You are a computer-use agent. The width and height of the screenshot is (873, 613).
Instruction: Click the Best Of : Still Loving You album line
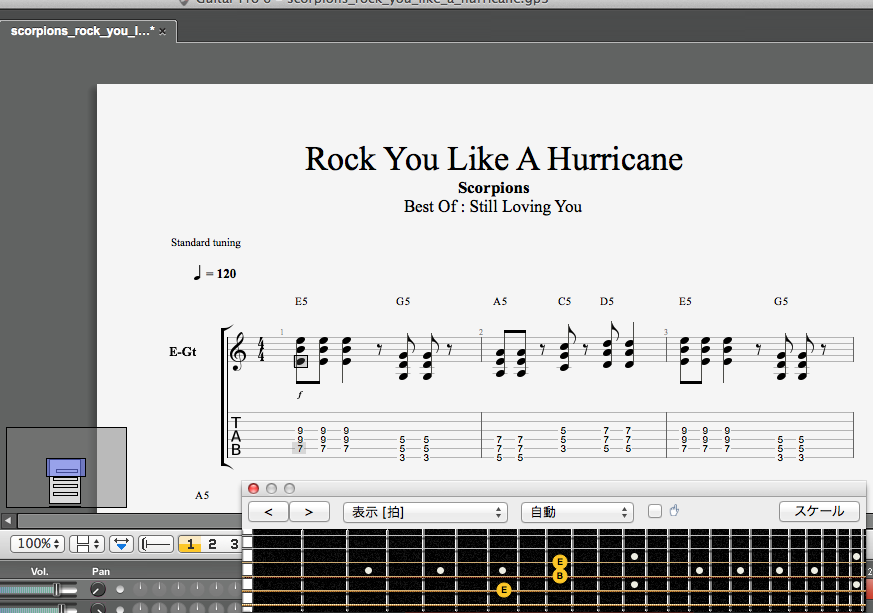493,207
